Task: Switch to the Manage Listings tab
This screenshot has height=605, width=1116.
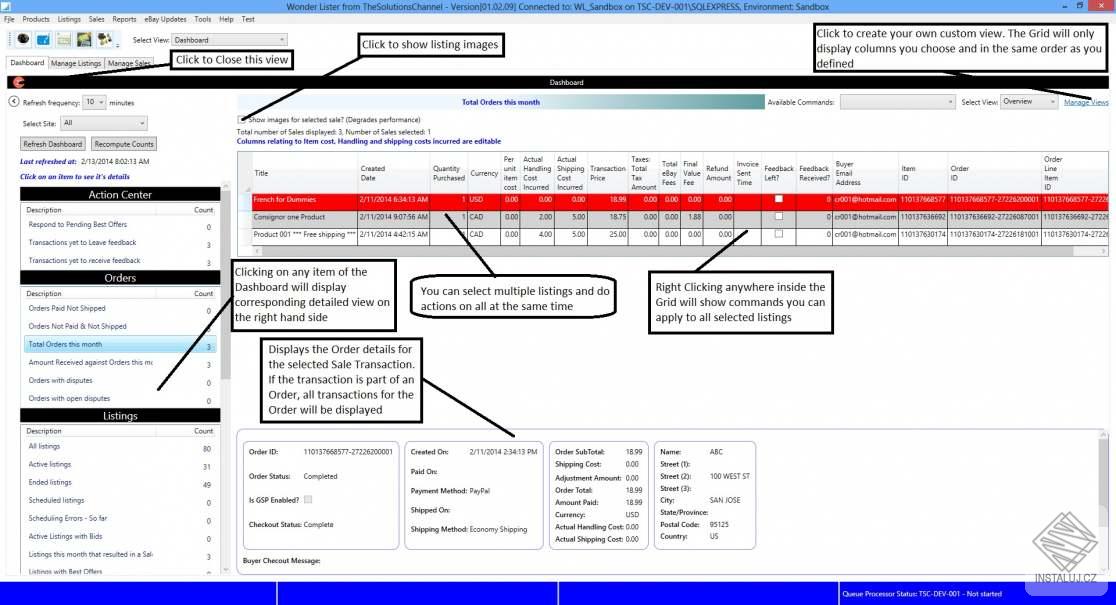Action: (x=76, y=63)
